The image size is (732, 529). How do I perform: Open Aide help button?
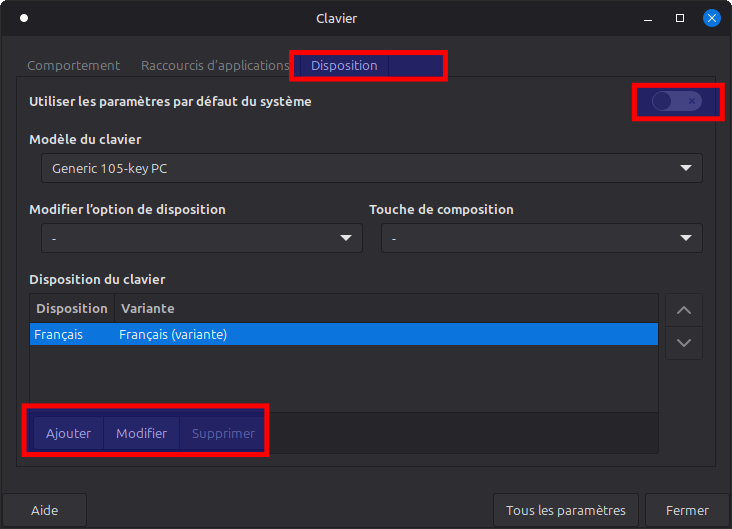click(44, 510)
